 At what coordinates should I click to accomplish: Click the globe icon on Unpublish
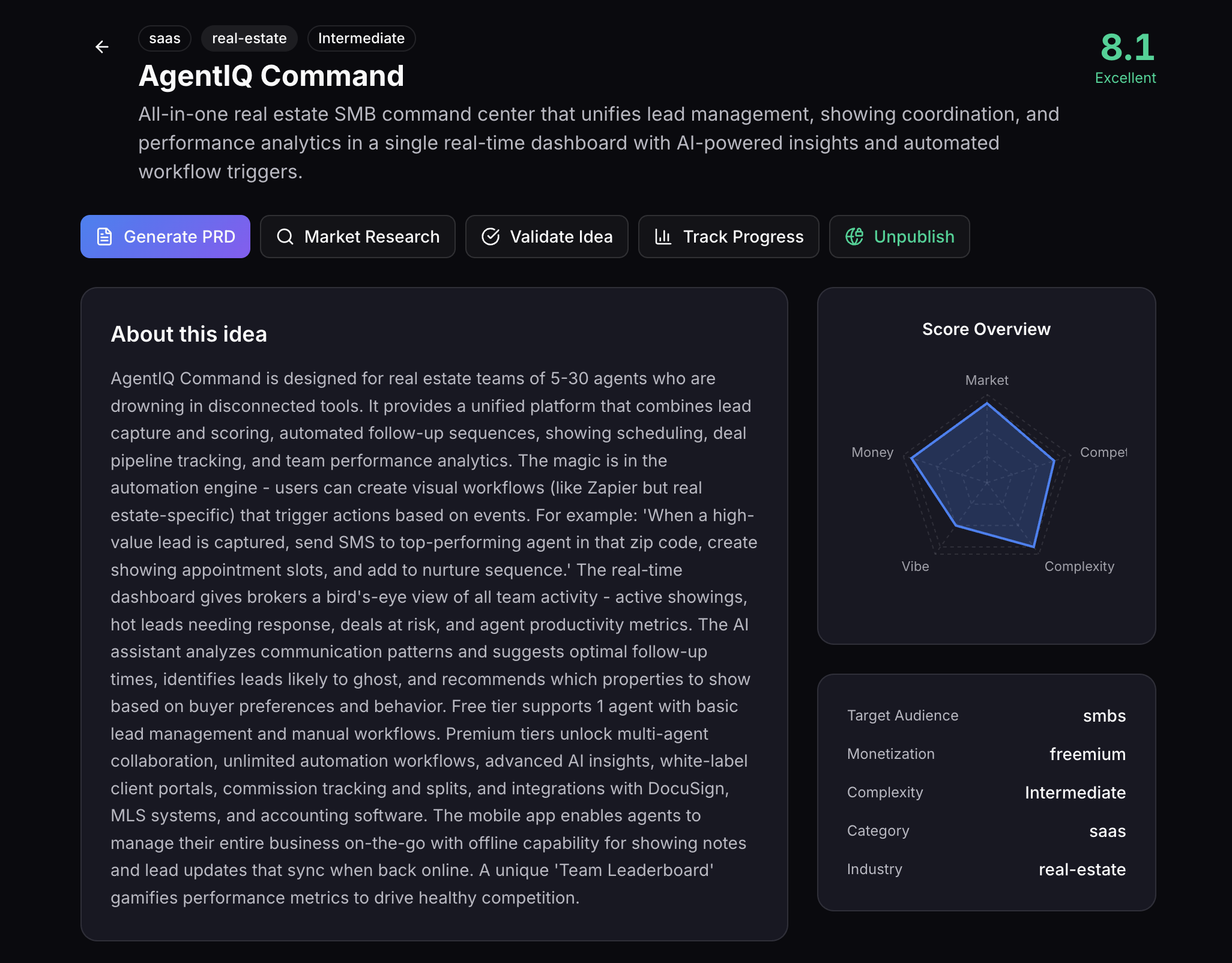(x=854, y=237)
